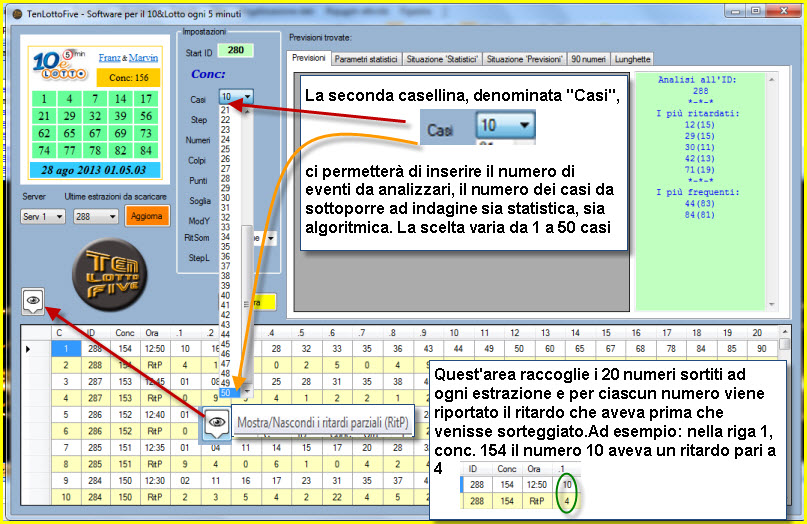
Task: Click the Start ID field showing 280
Action: click(235, 50)
